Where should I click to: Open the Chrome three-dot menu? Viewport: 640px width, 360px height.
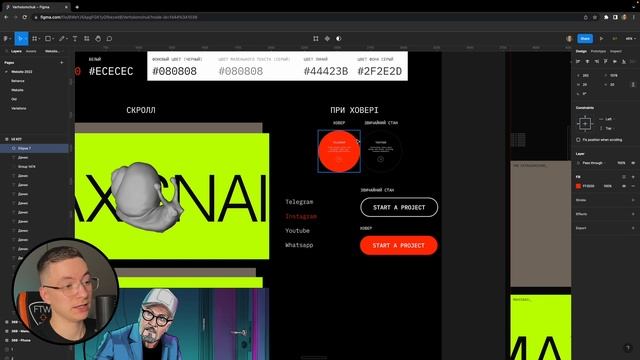point(634,17)
